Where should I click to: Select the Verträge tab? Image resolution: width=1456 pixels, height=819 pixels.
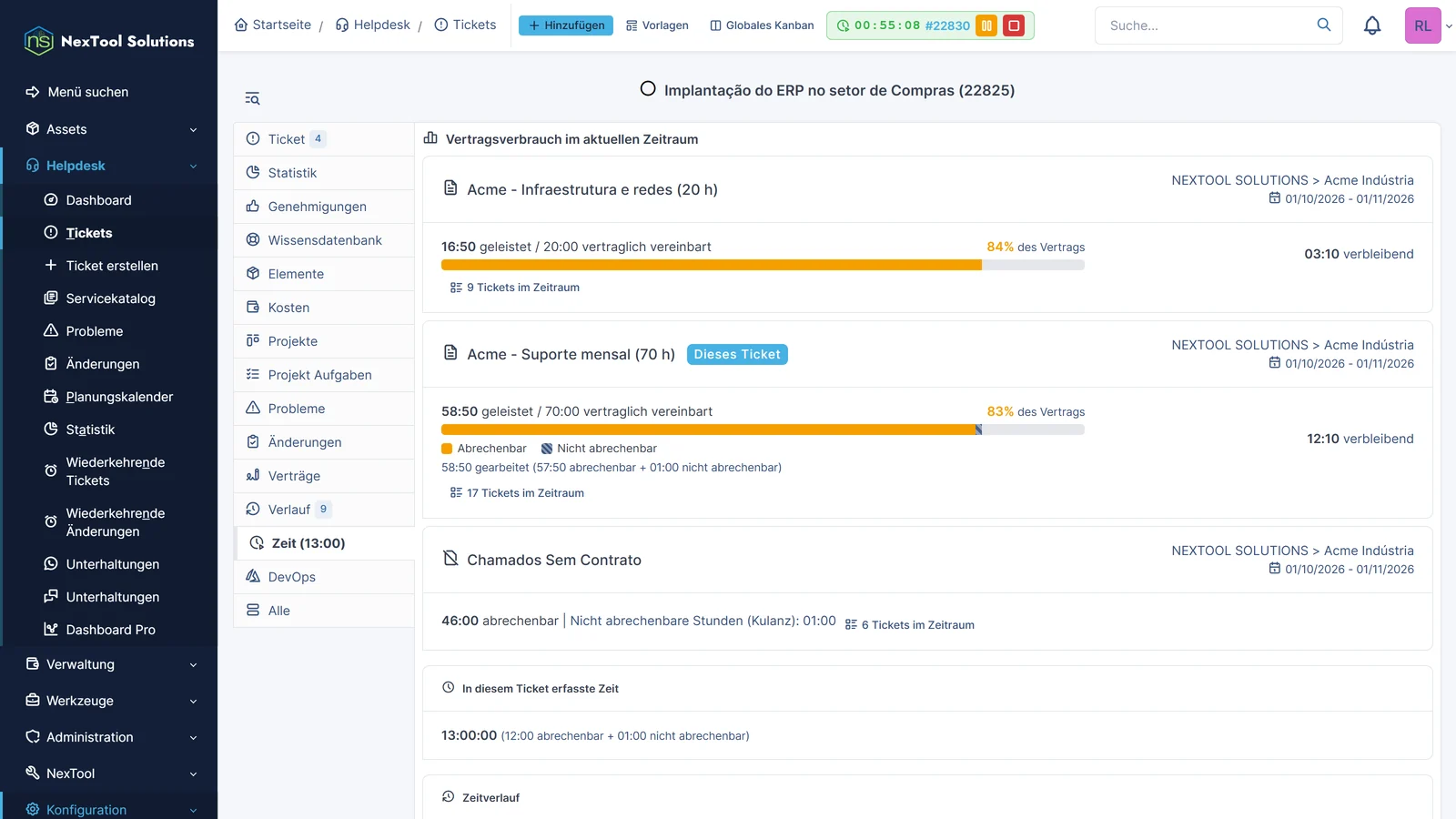pyautogui.click(x=324, y=476)
